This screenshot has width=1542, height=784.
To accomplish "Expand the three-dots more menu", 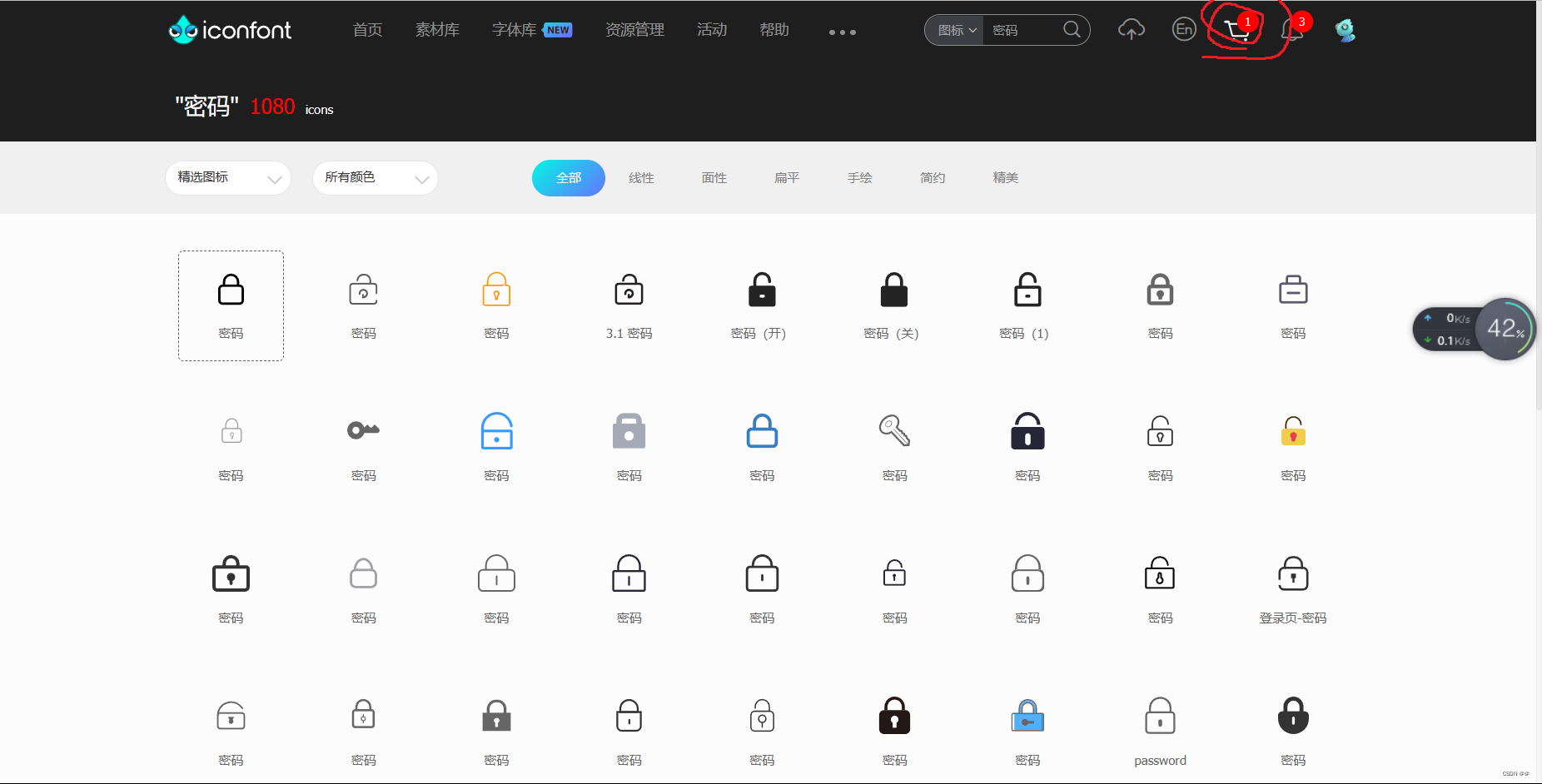I will (842, 32).
